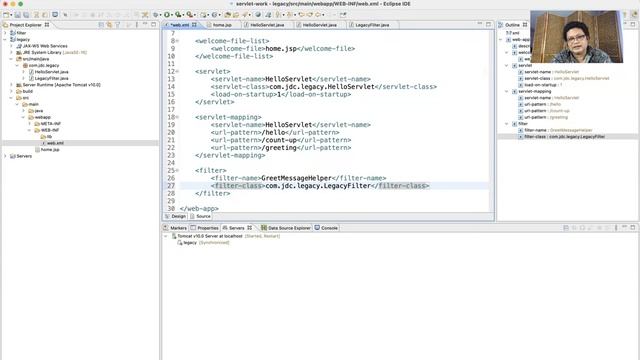The height and width of the screenshot is (360, 640).
Task: Expand the Servers project node
Action: 5,156
